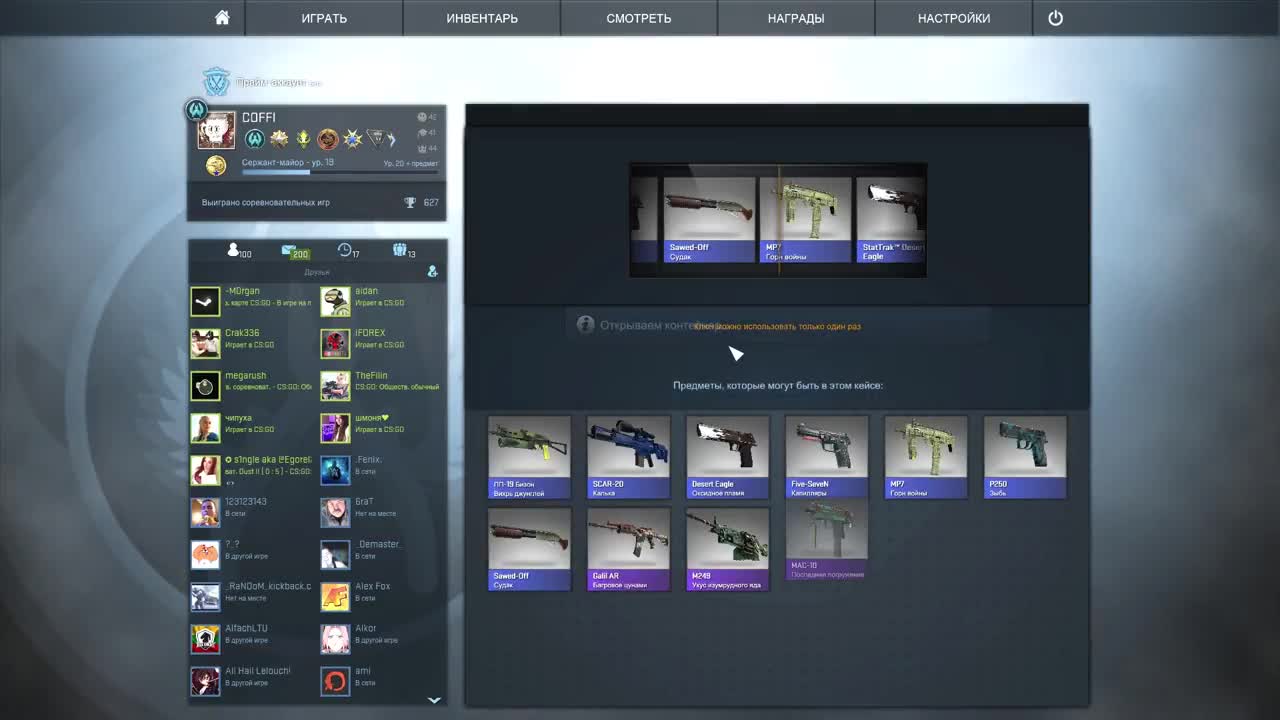
Task: Click the XP progress bar for level 19
Action: pyautogui.click(x=340, y=172)
